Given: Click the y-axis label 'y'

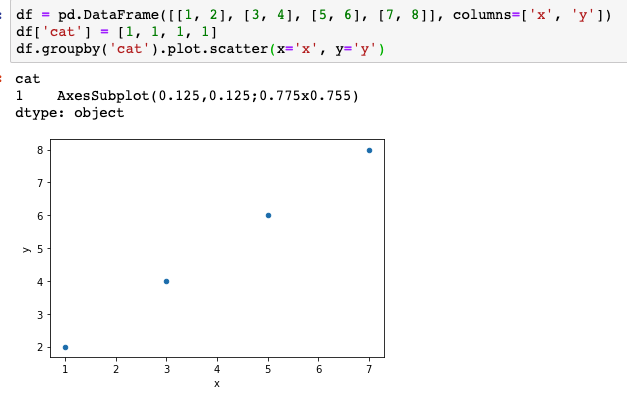Looking at the screenshot, I should (x=26, y=249).
